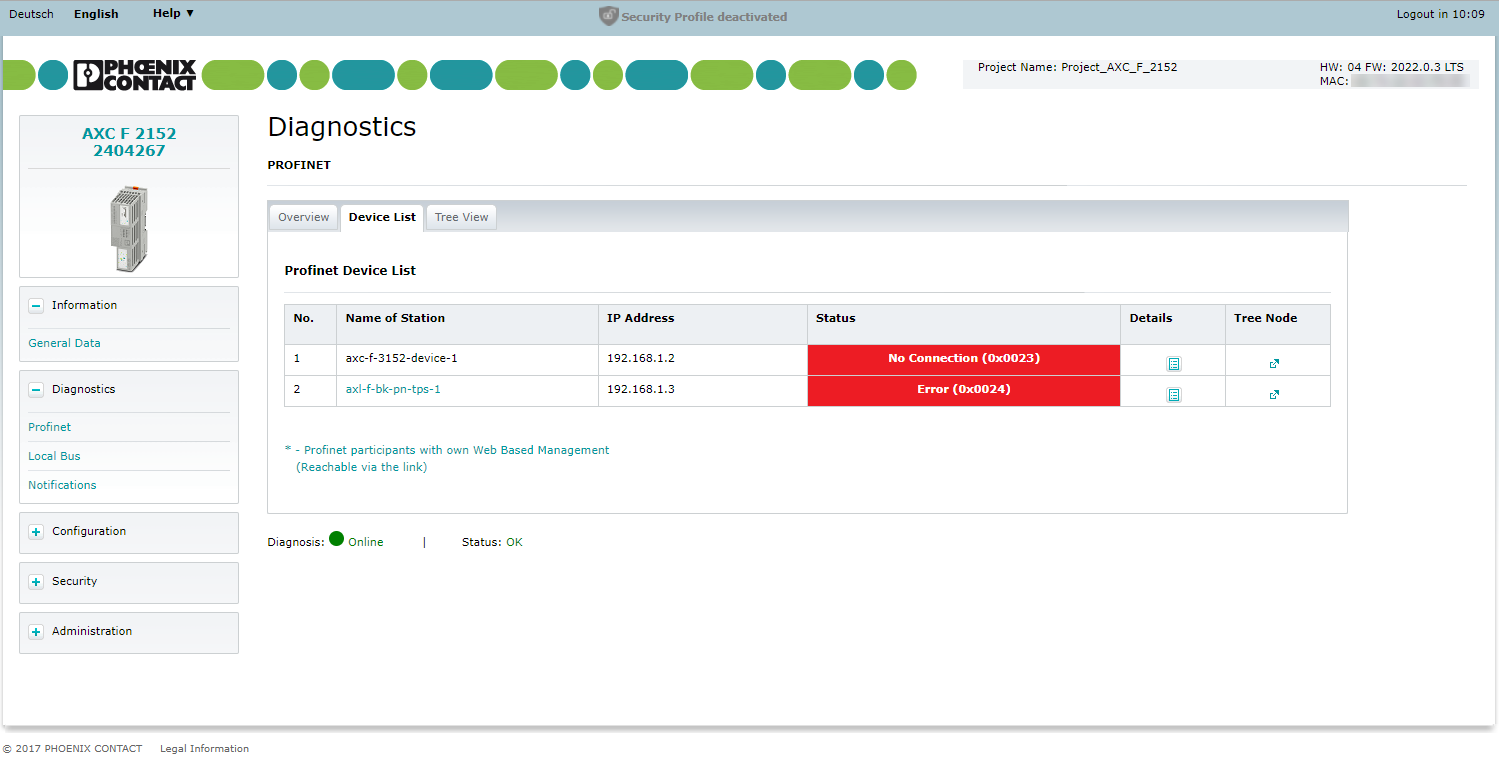Image resolution: width=1499 pixels, height=761 pixels.
Task: Open Profinet diagnostics page
Action: pyautogui.click(x=50, y=427)
